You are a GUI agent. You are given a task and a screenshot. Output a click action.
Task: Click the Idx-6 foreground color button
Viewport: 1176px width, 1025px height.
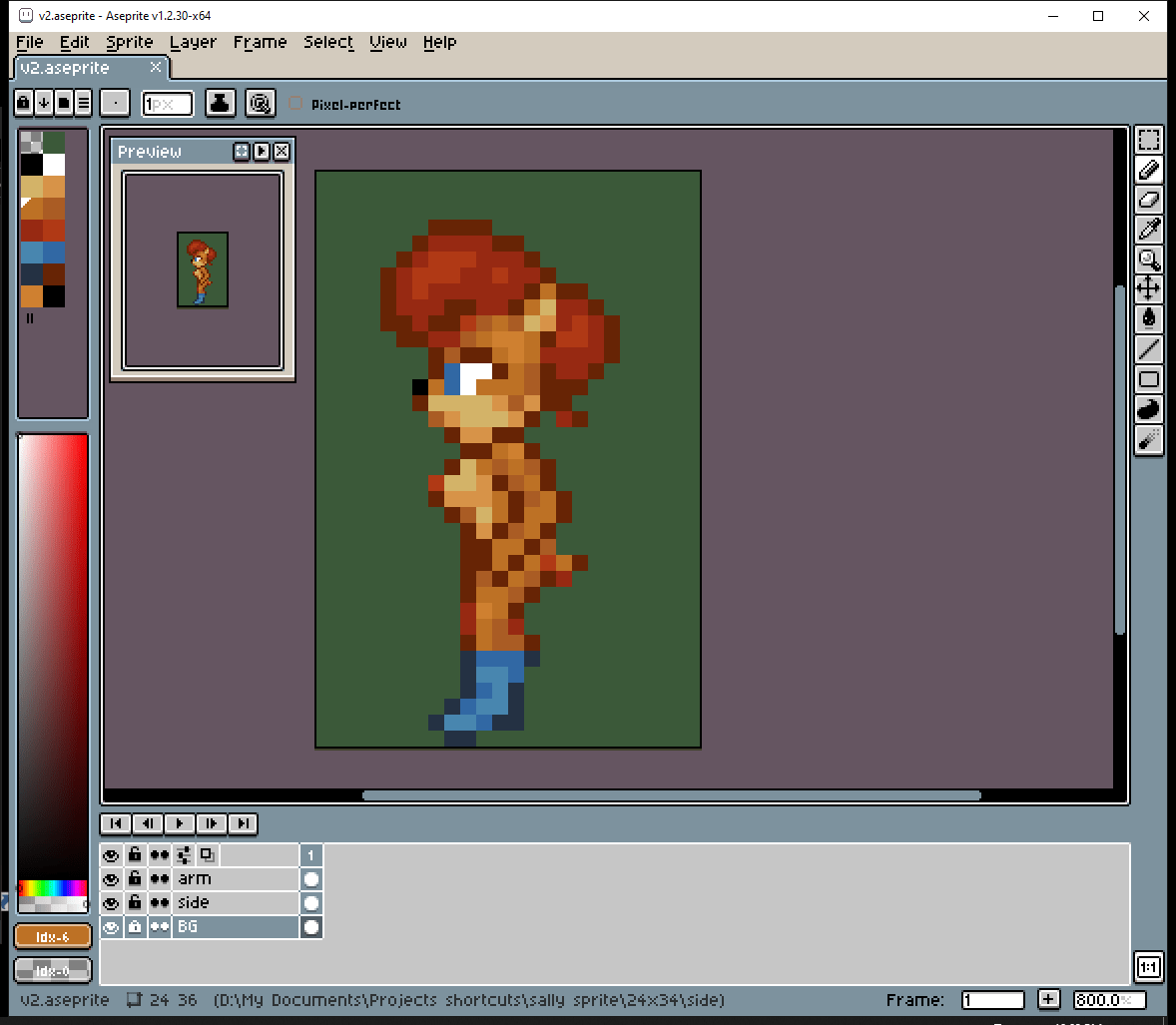[x=53, y=937]
